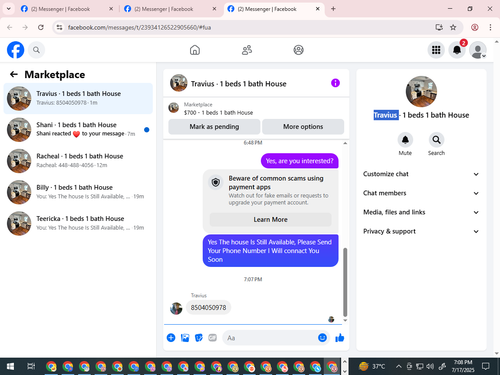Switch to the second Messenger browser tab
Image resolution: width=500 pixels, height=375 pixels.
(x=169, y=9)
